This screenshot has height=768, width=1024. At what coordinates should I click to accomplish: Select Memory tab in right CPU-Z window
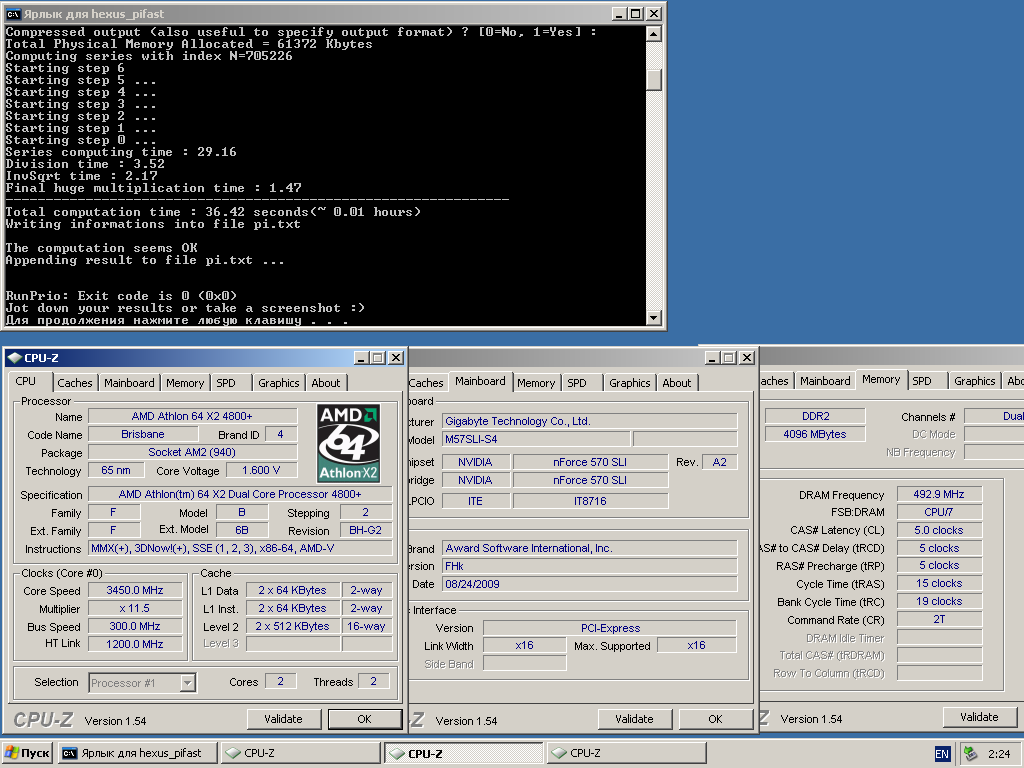point(881,379)
